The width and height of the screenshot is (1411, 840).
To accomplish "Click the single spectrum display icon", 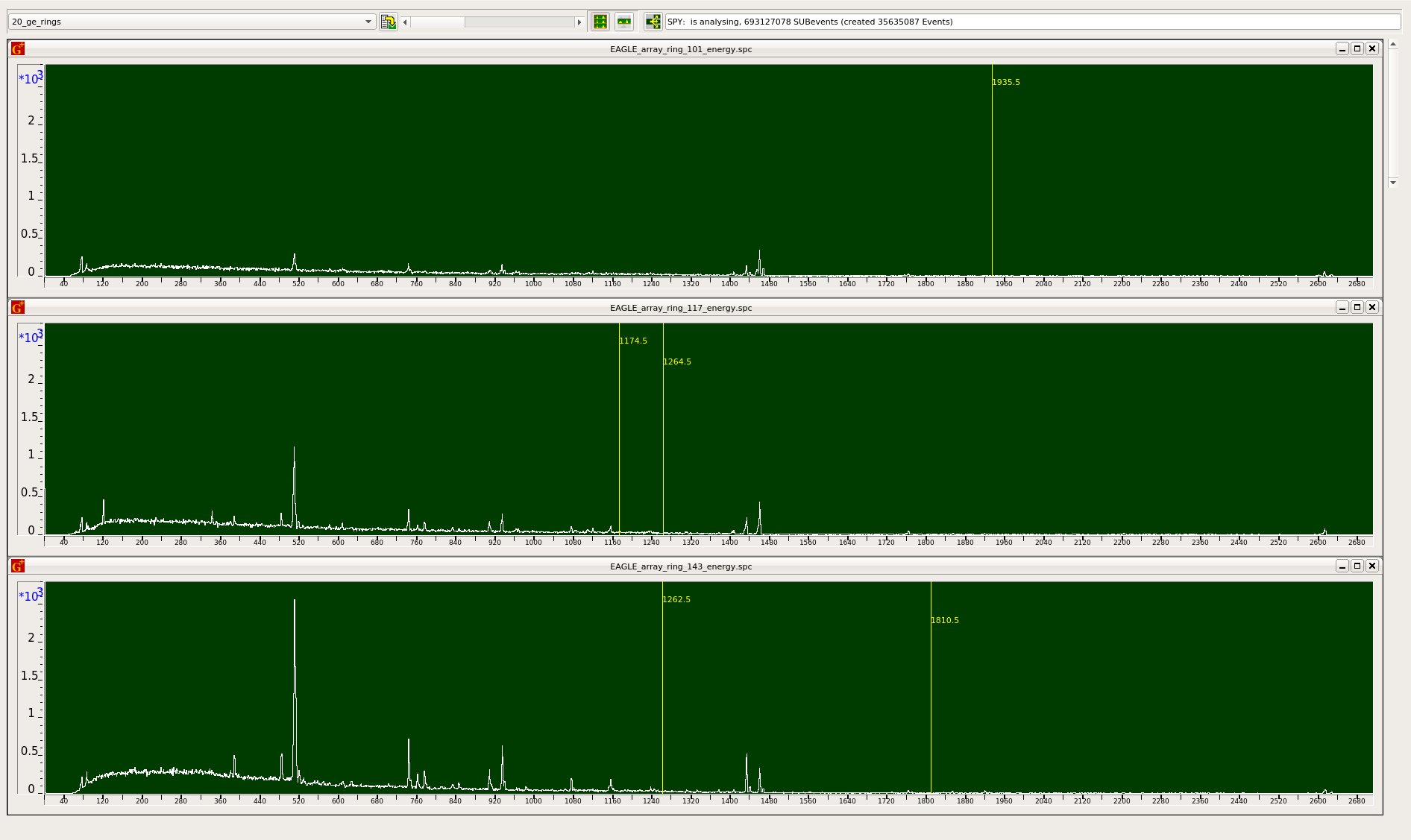I will 624,22.
